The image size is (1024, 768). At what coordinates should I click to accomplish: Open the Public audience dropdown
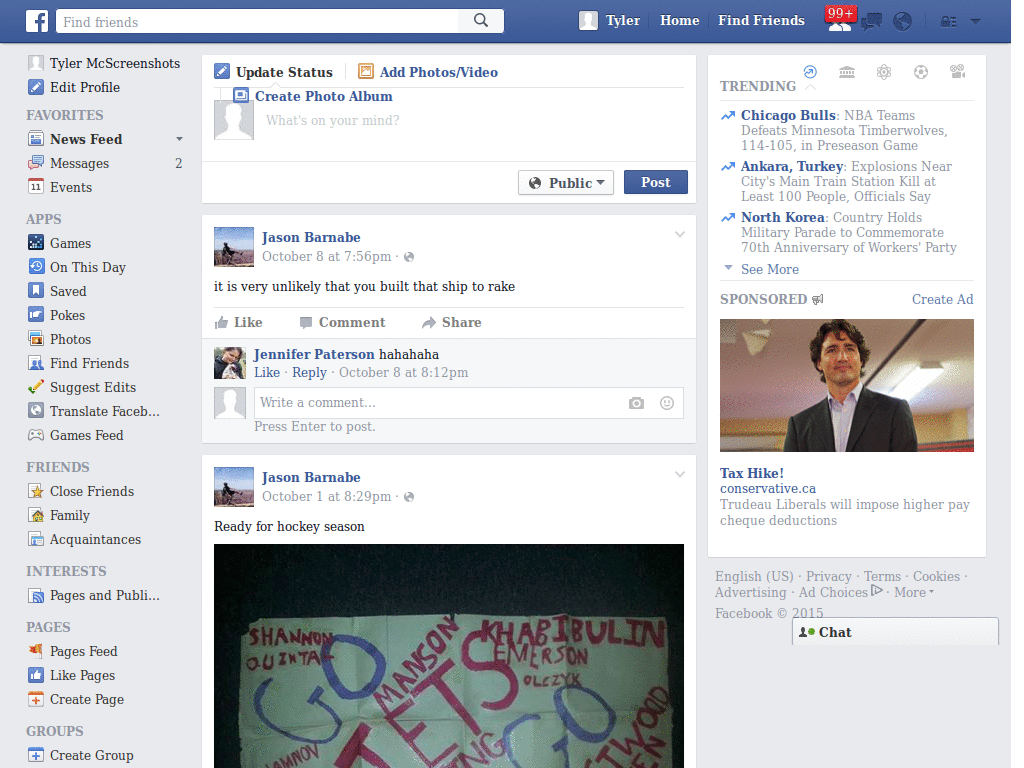[566, 183]
